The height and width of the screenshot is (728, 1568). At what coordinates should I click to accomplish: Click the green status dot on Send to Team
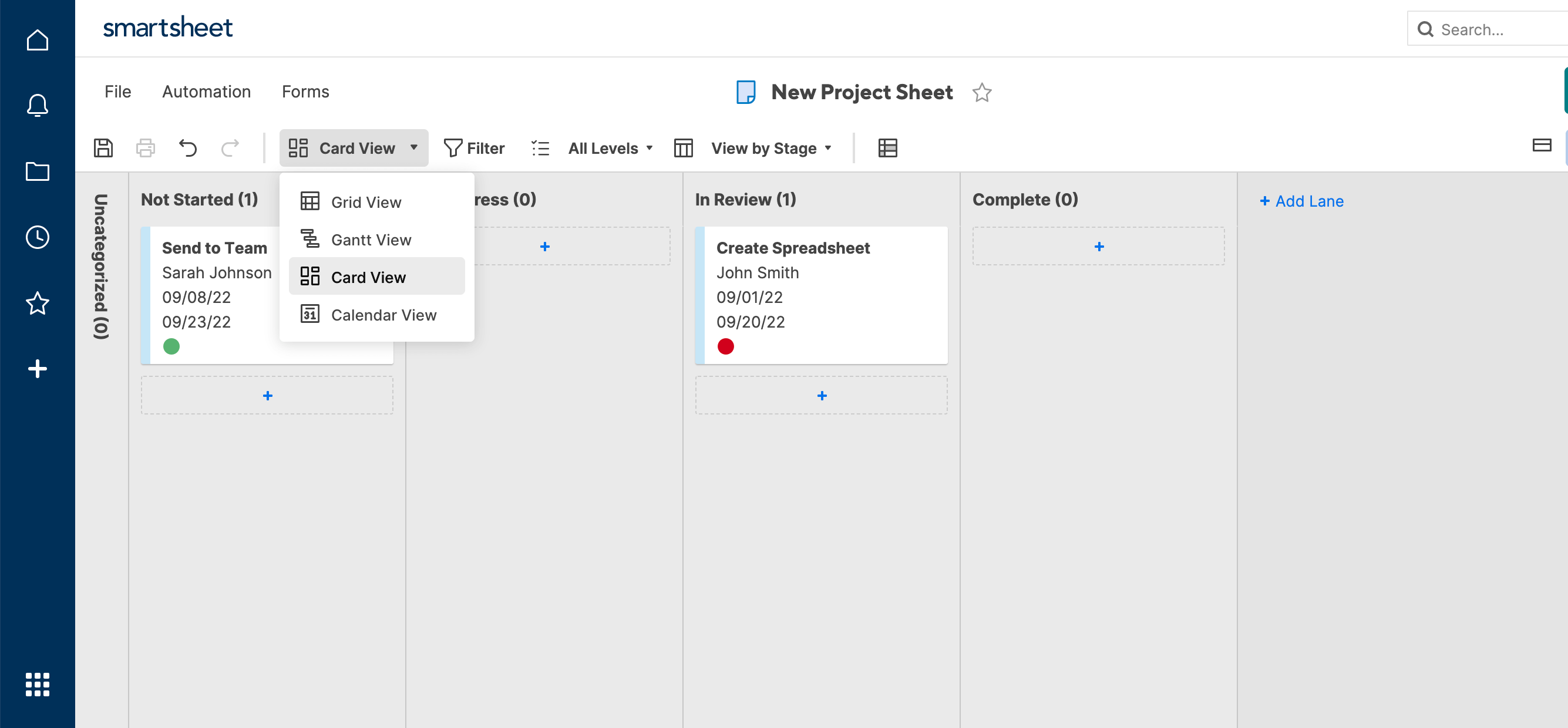click(171, 346)
